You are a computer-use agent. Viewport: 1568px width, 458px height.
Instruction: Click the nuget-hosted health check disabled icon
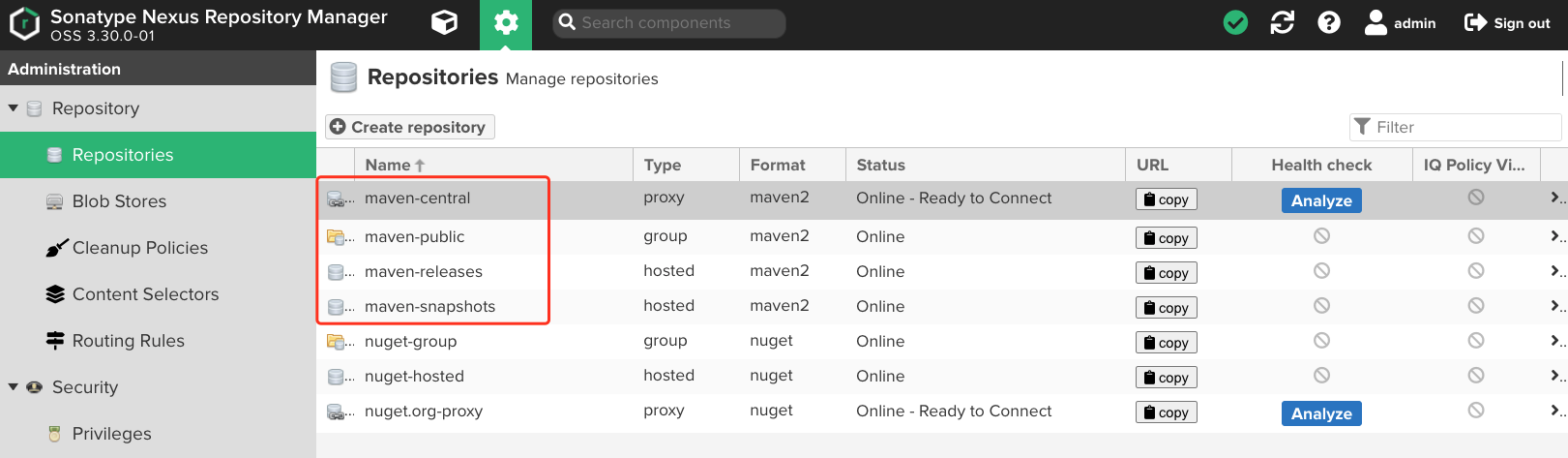click(1321, 376)
